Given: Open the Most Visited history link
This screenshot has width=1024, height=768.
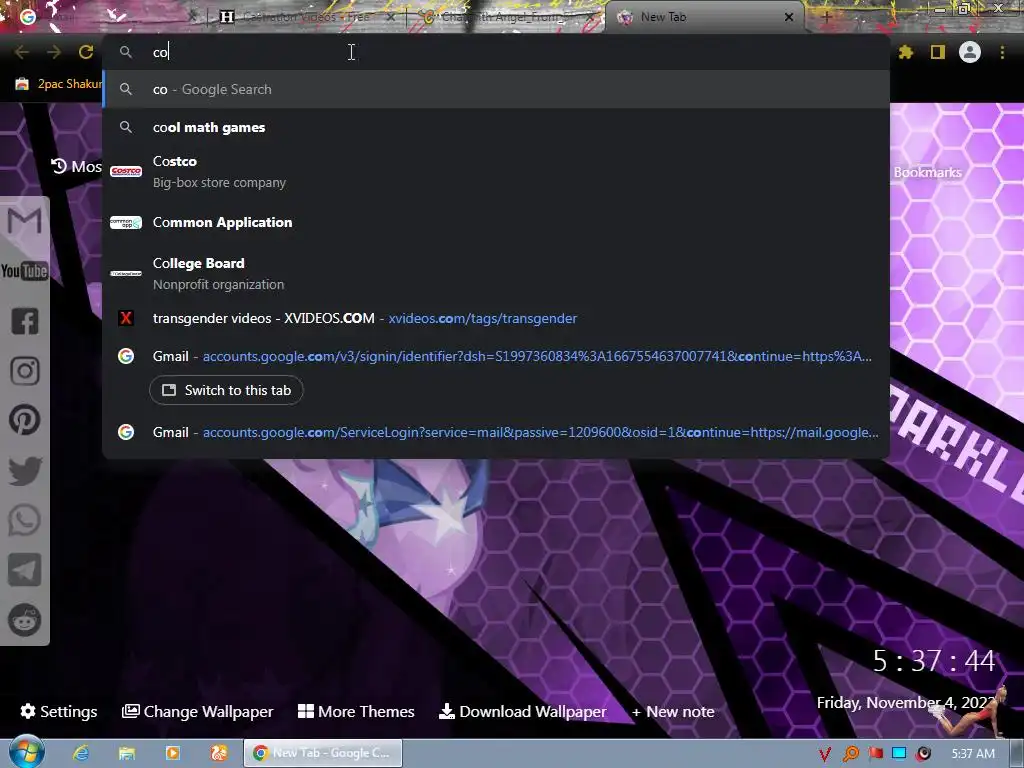Looking at the screenshot, I should coord(76,167).
